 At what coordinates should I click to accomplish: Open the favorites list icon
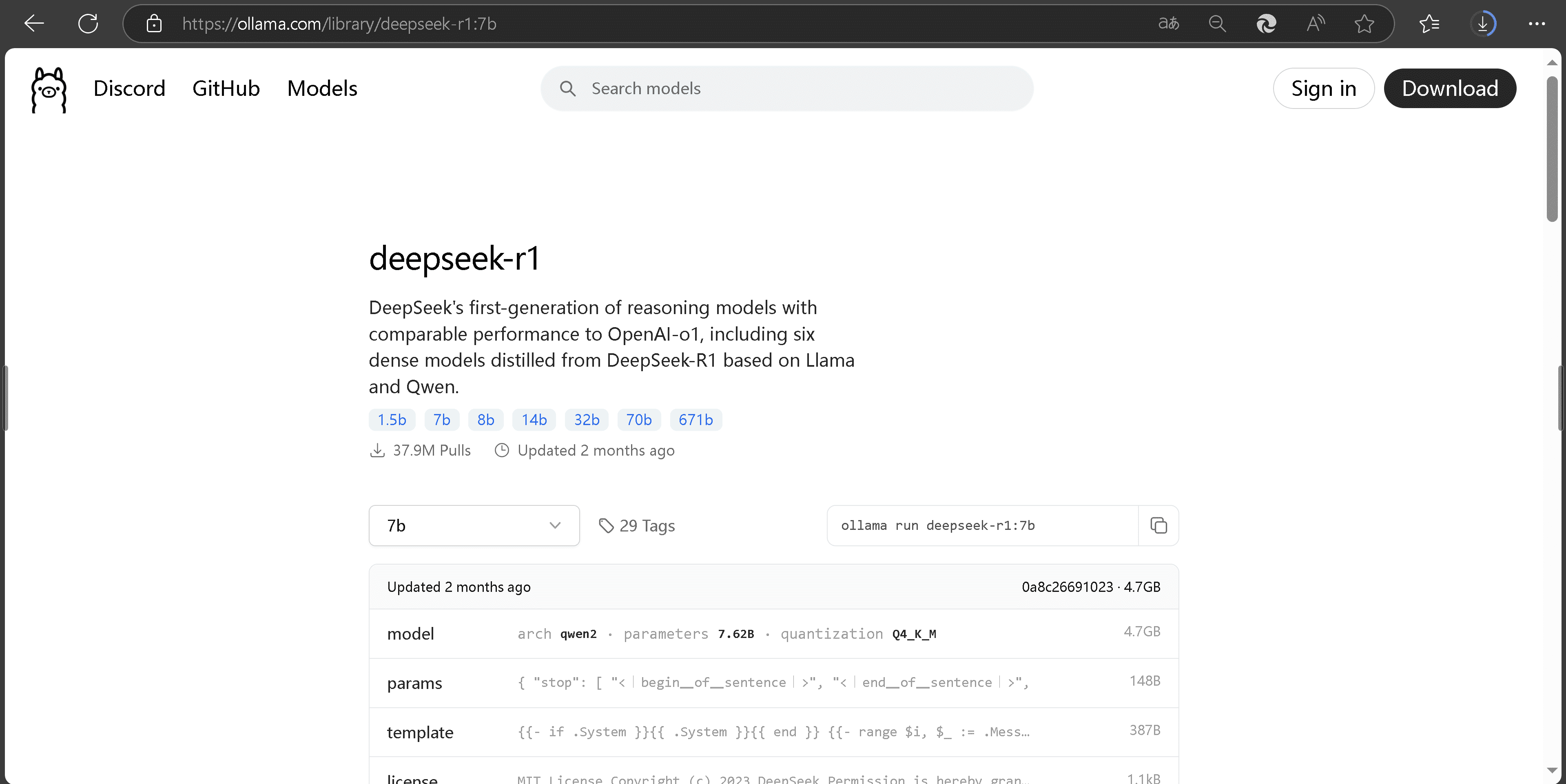click(1429, 24)
